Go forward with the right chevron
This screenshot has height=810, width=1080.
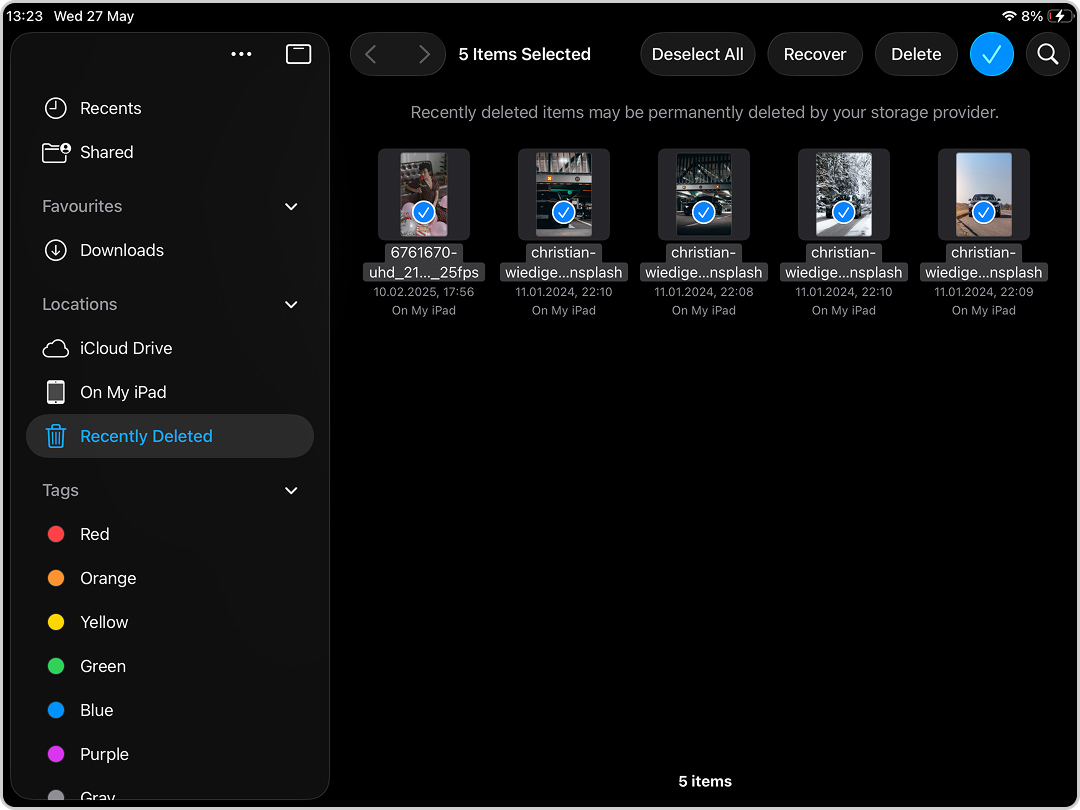424,54
